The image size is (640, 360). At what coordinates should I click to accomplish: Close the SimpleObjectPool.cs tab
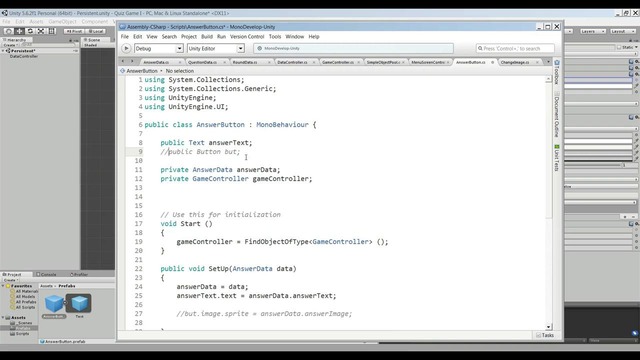(403, 62)
